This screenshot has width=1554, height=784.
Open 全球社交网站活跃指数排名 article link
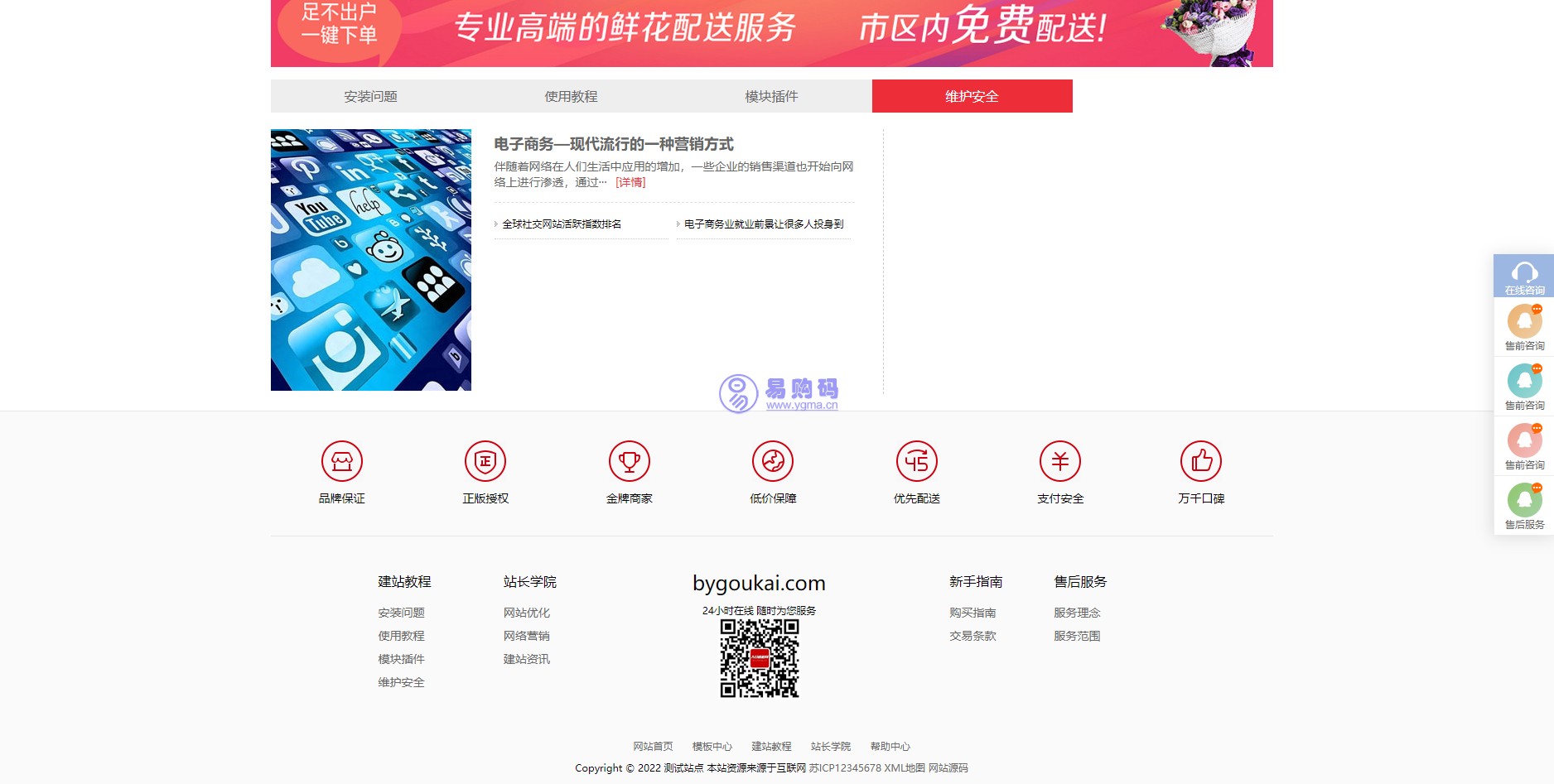coord(562,224)
